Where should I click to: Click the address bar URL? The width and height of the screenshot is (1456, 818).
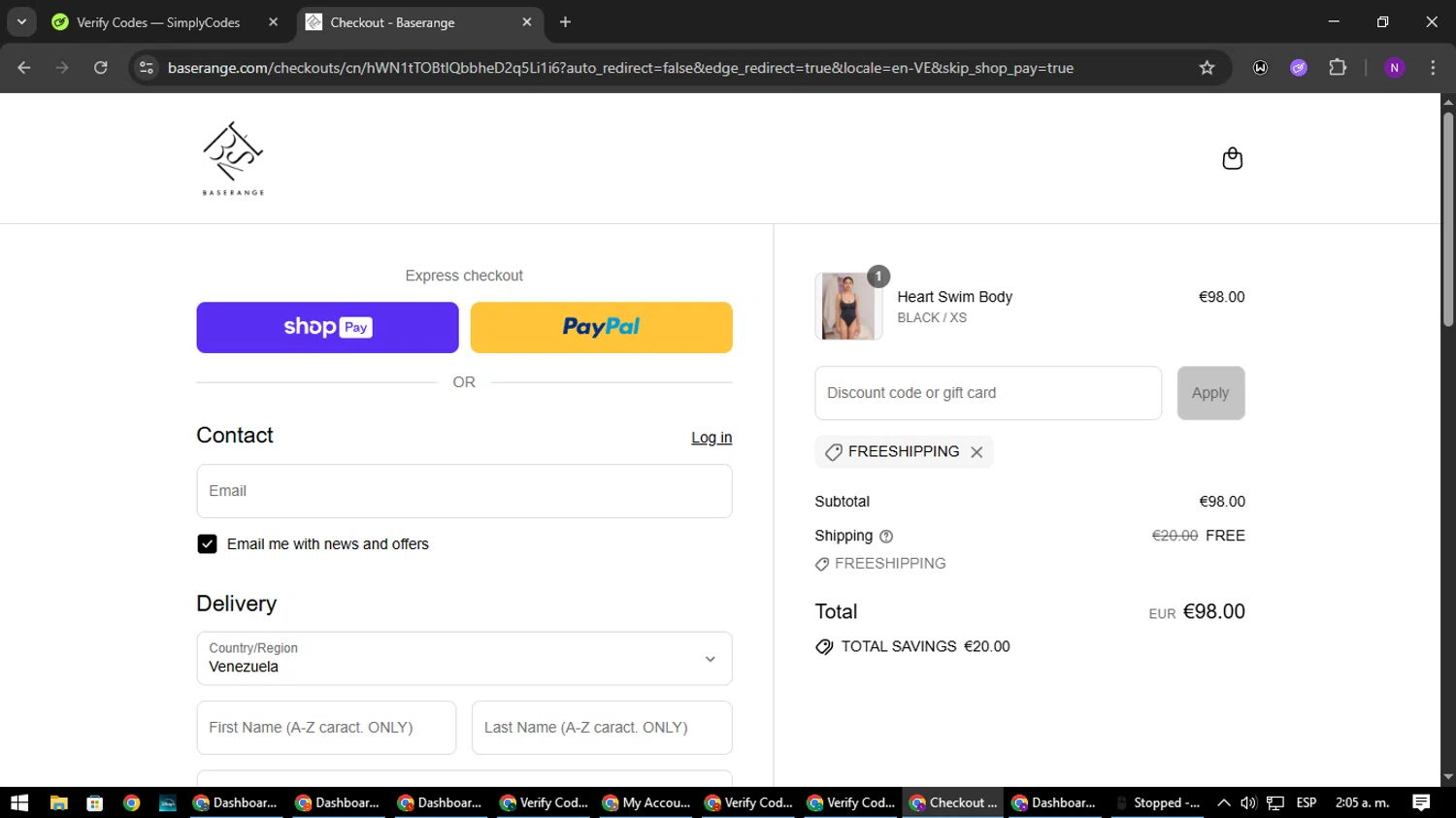coord(620,68)
